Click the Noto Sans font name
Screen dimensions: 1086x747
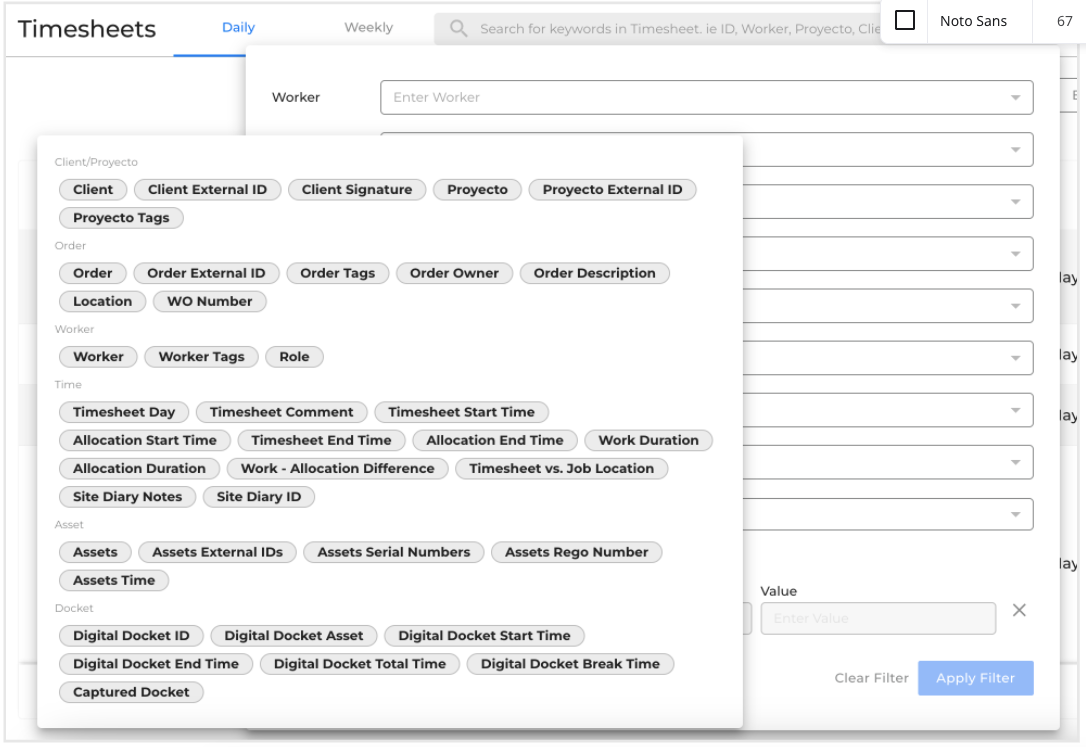click(973, 21)
